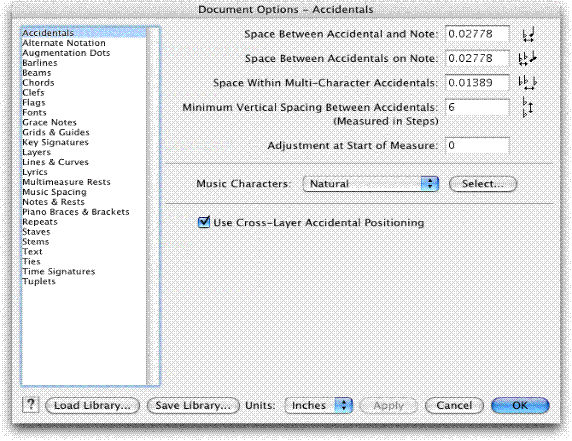Open the Music Characters dropdown
Image resolution: width=572 pixels, height=441 pixels.
370,183
